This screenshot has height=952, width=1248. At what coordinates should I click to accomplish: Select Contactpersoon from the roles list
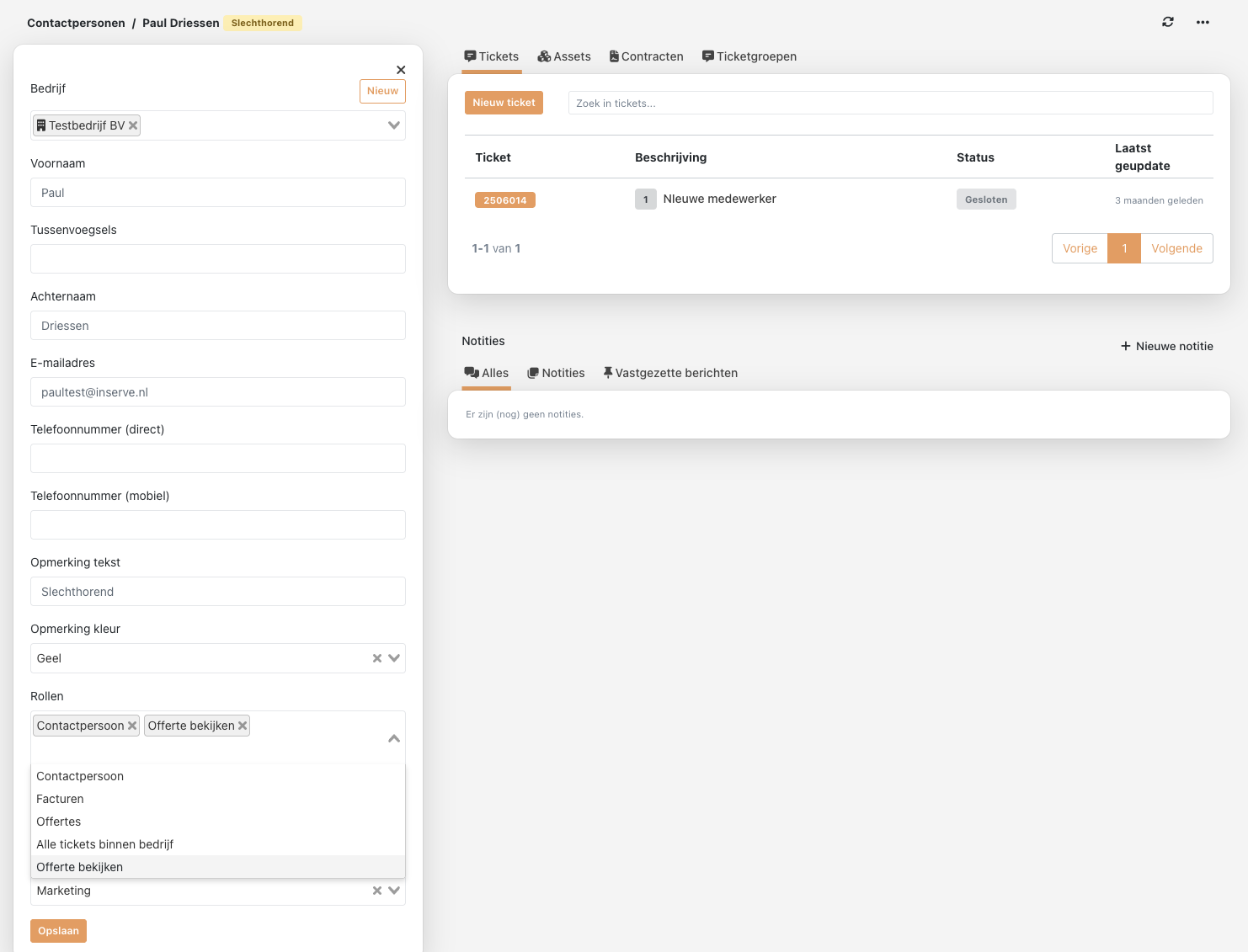(218, 776)
